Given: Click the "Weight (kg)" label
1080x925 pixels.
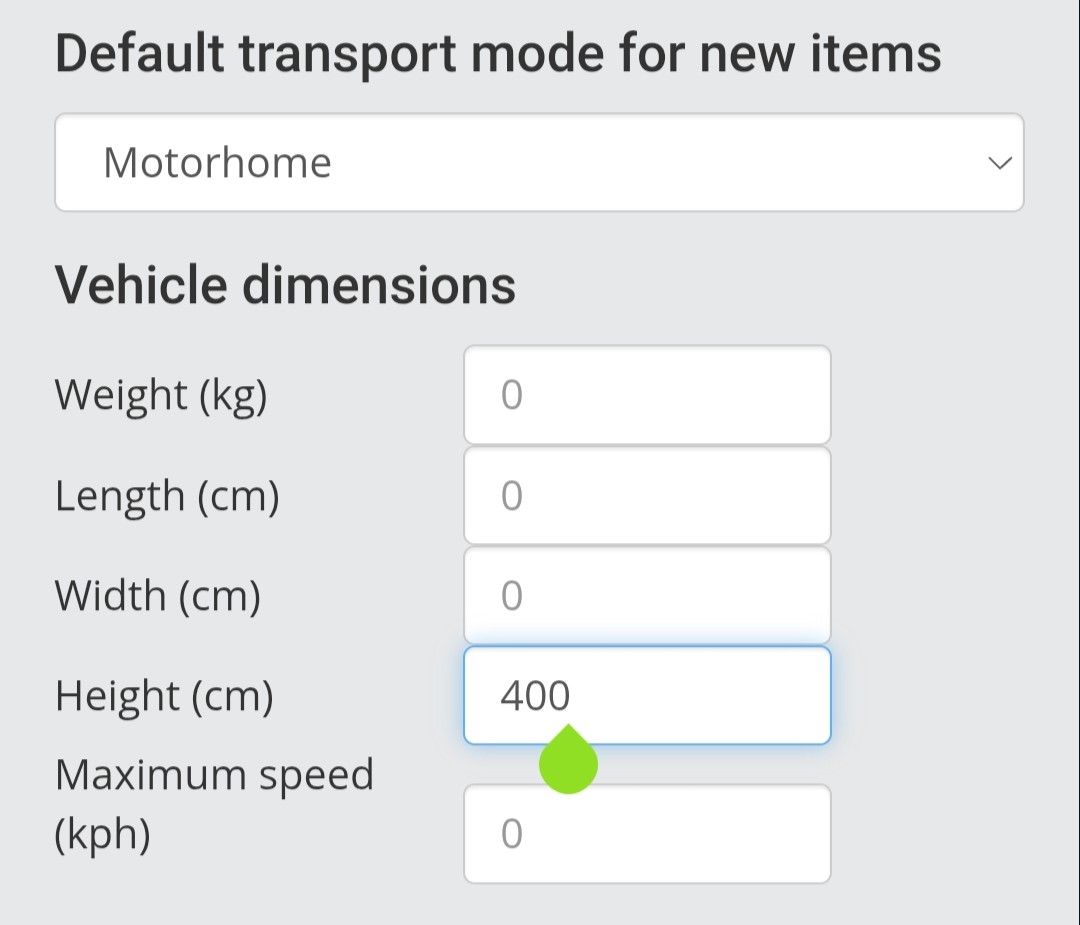Looking at the screenshot, I should click(x=161, y=396).
